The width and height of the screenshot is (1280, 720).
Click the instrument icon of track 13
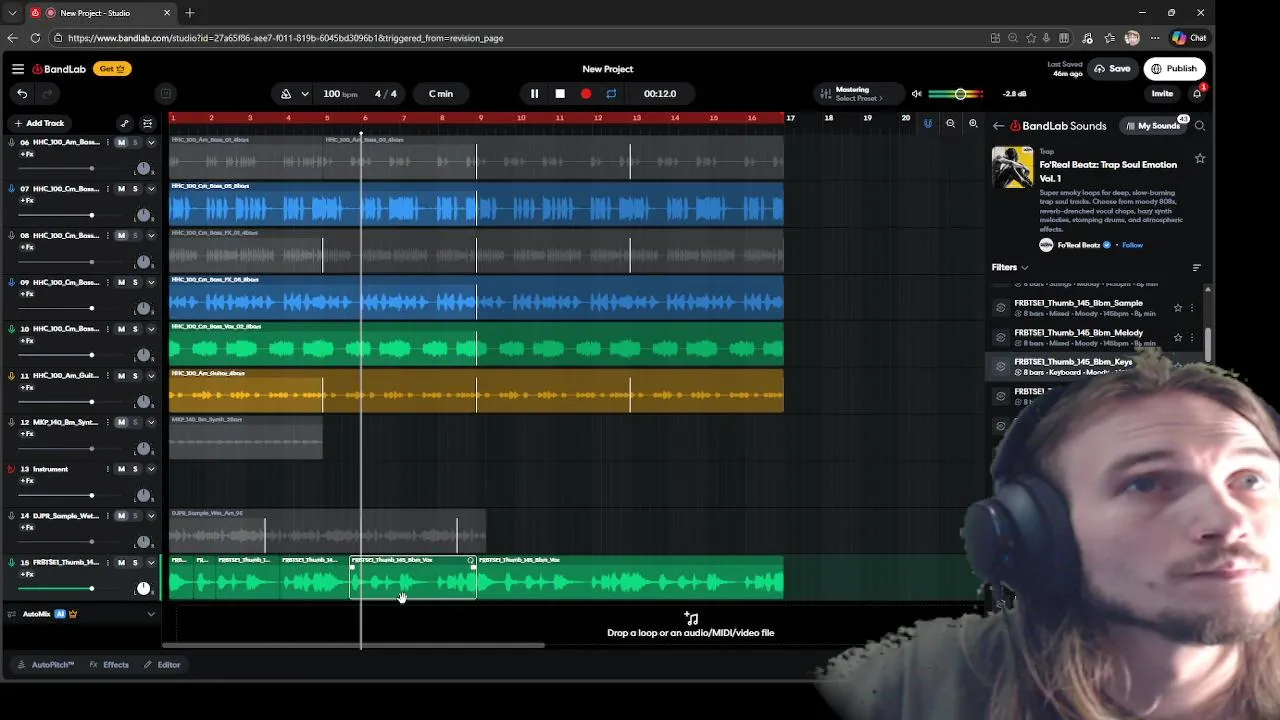pos(11,469)
